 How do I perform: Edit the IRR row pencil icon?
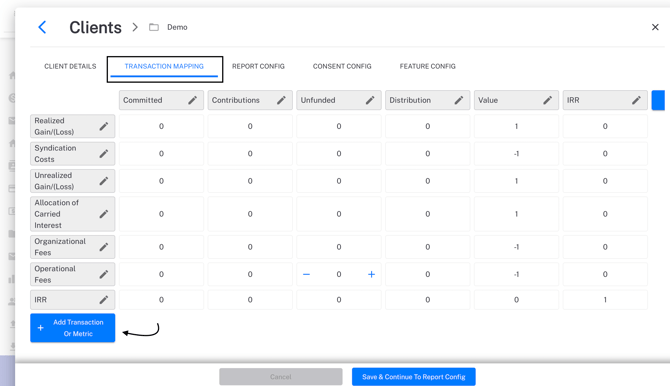coord(104,300)
